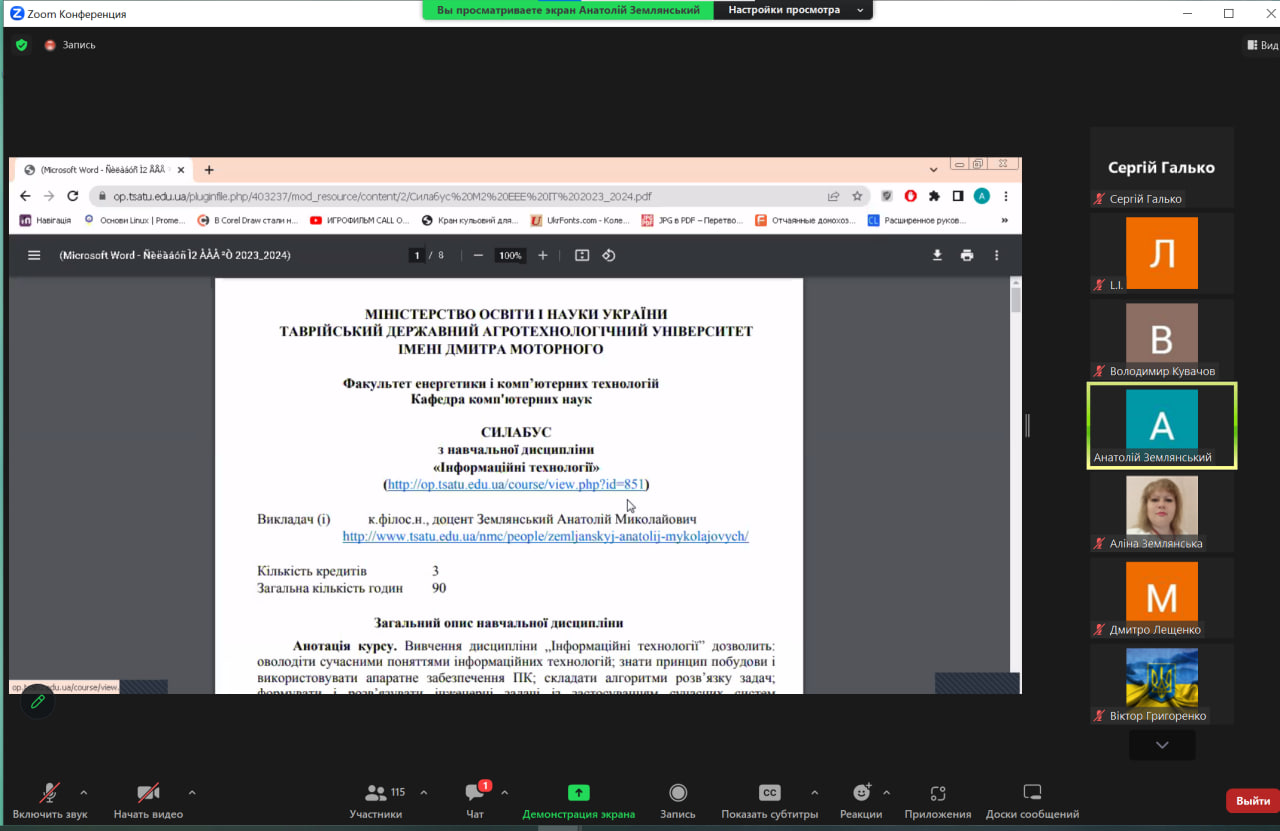This screenshot has height=831, width=1280.
Task: Turn on camera with Начать видео
Action: (x=148, y=800)
